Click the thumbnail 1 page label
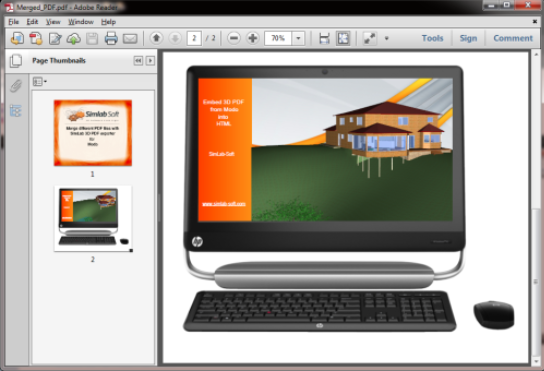The image size is (544, 371). pos(92,174)
